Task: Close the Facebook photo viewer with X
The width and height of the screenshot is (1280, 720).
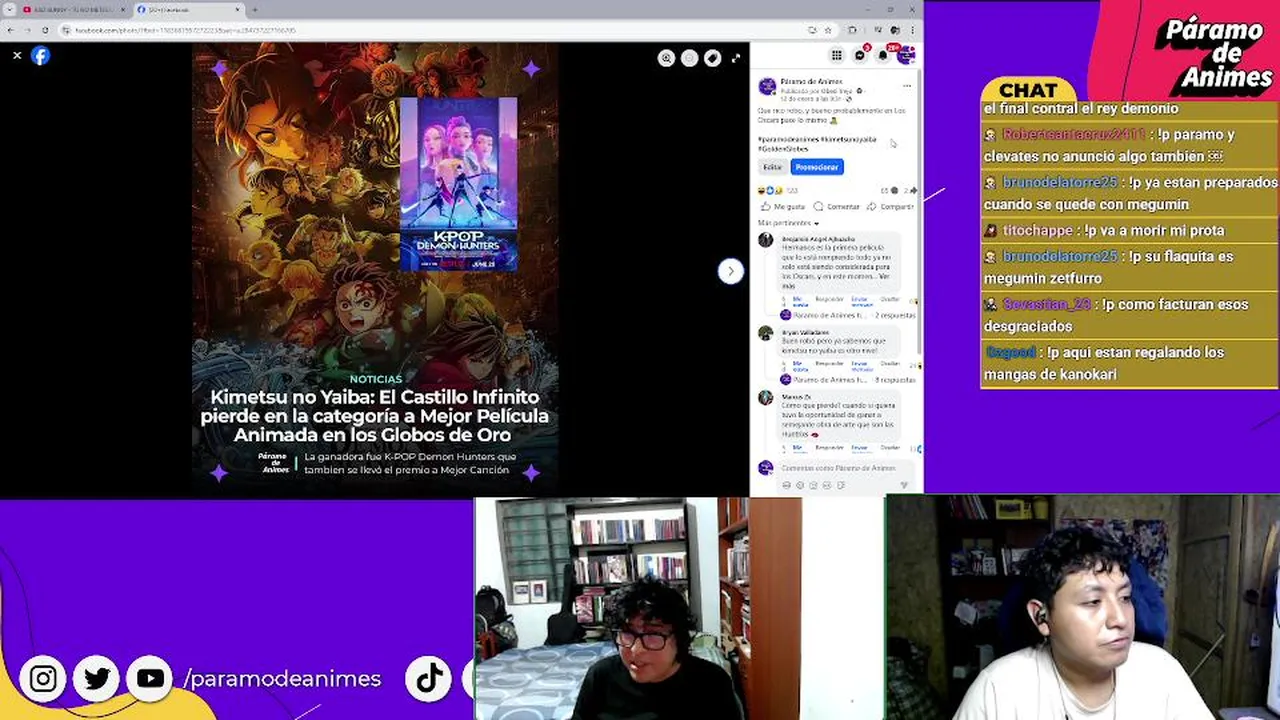Action: [17, 56]
